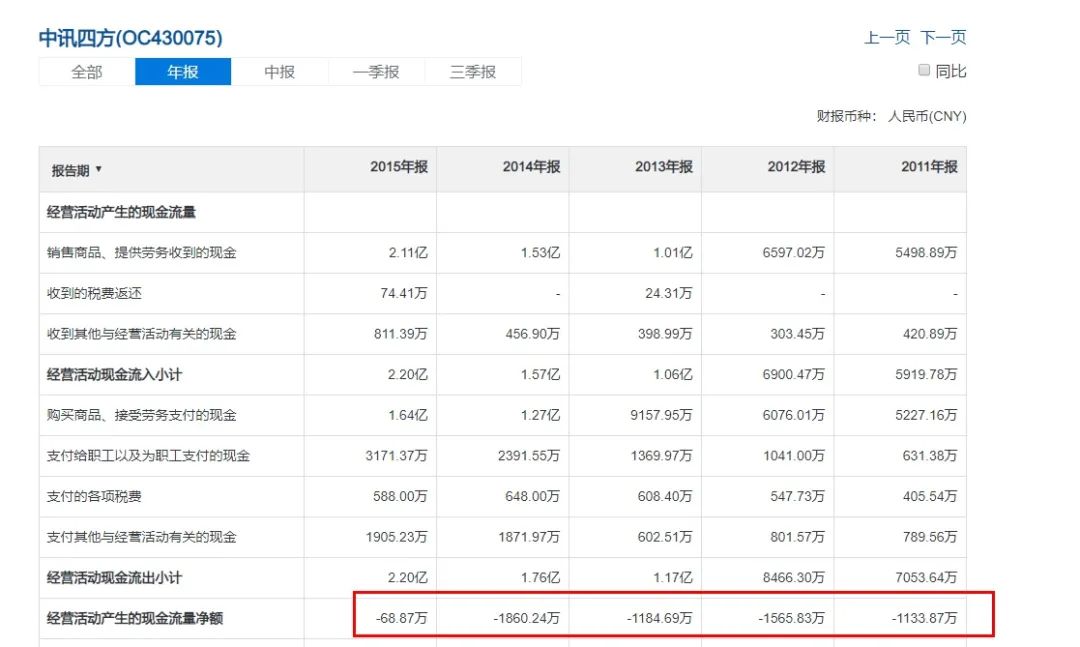Click row label 购买商品、接受劳务支付的现金

141,415
